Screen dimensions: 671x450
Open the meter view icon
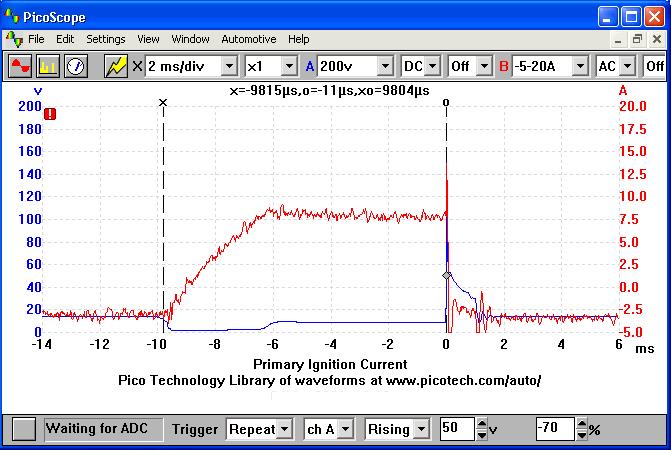76,66
